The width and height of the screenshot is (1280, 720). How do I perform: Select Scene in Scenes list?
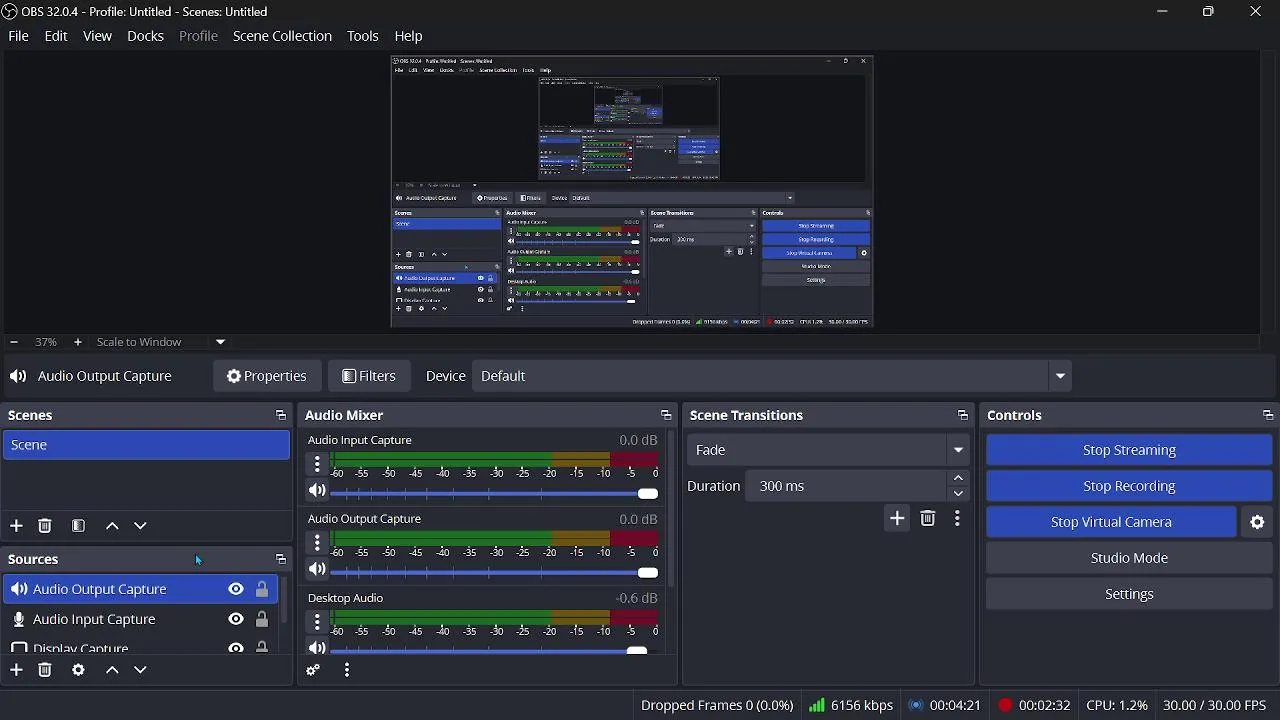coord(146,445)
